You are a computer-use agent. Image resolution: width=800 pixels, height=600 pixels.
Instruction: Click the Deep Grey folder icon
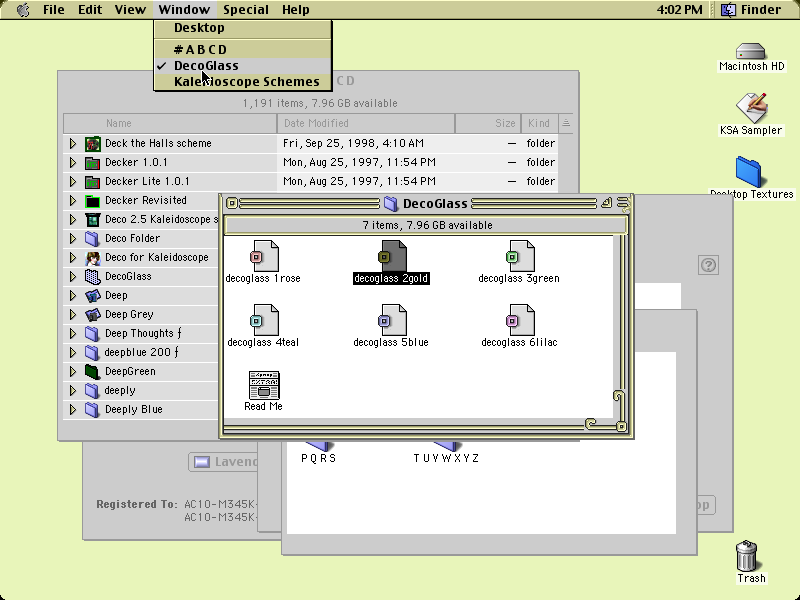tap(92, 315)
